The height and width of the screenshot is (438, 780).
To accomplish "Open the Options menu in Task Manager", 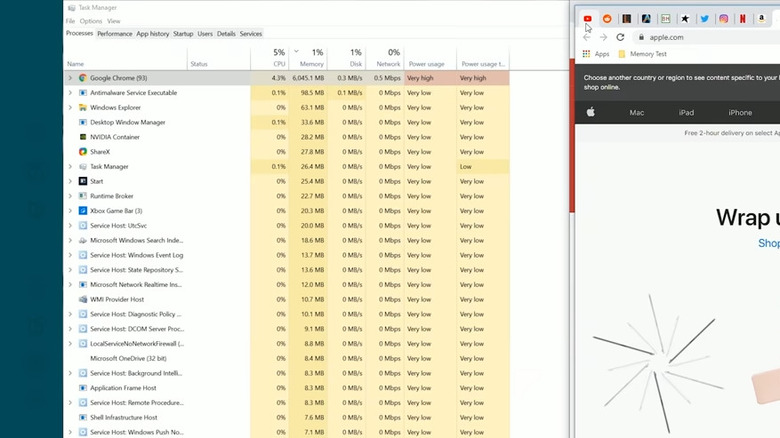I will click(x=91, y=21).
